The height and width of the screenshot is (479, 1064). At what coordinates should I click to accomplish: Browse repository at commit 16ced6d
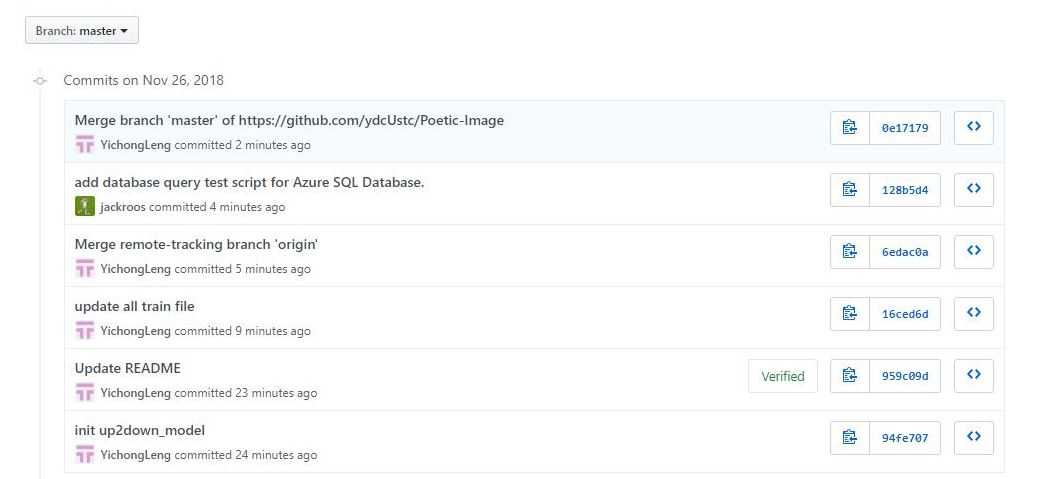(974, 313)
